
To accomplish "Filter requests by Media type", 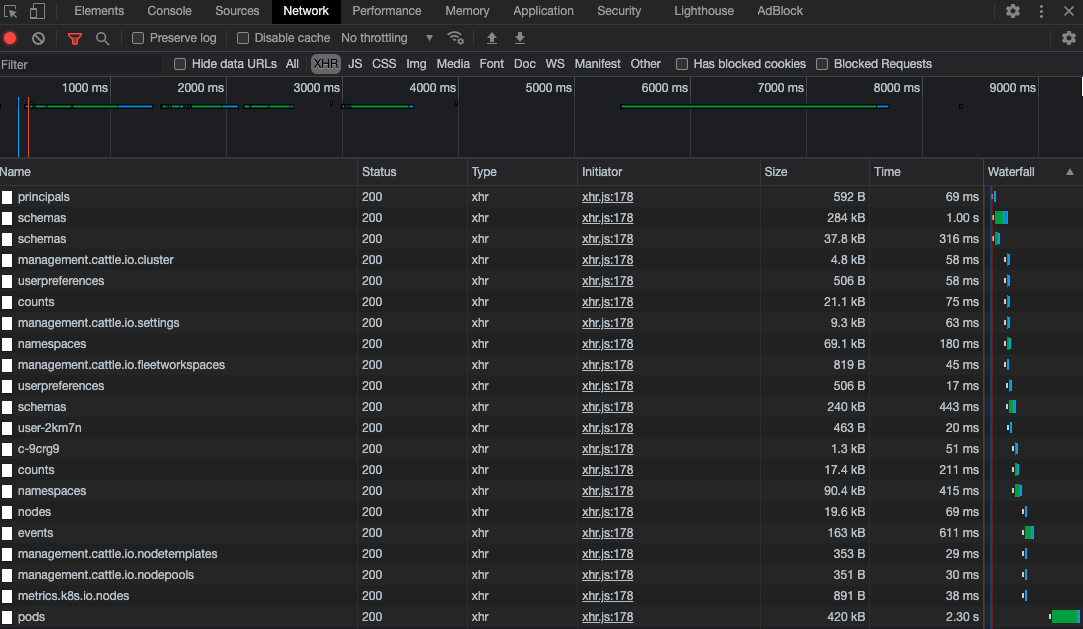I will [453, 64].
